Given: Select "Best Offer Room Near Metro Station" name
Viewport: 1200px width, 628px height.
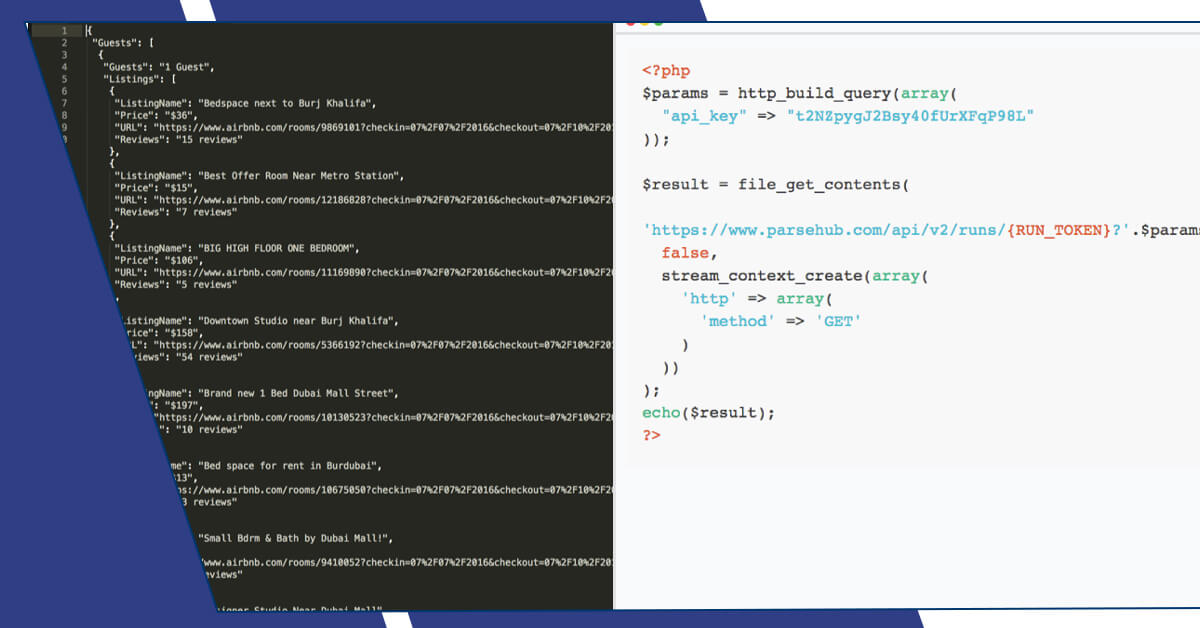Looking at the screenshot, I should [301, 175].
